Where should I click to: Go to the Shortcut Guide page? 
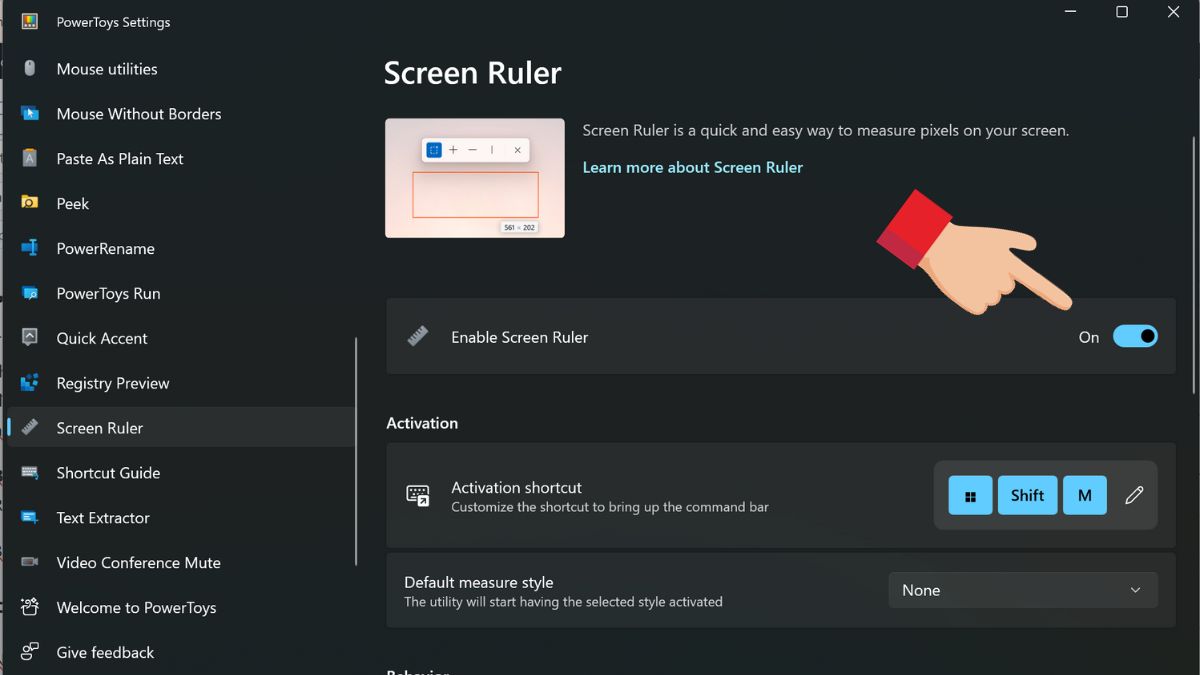point(108,473)
